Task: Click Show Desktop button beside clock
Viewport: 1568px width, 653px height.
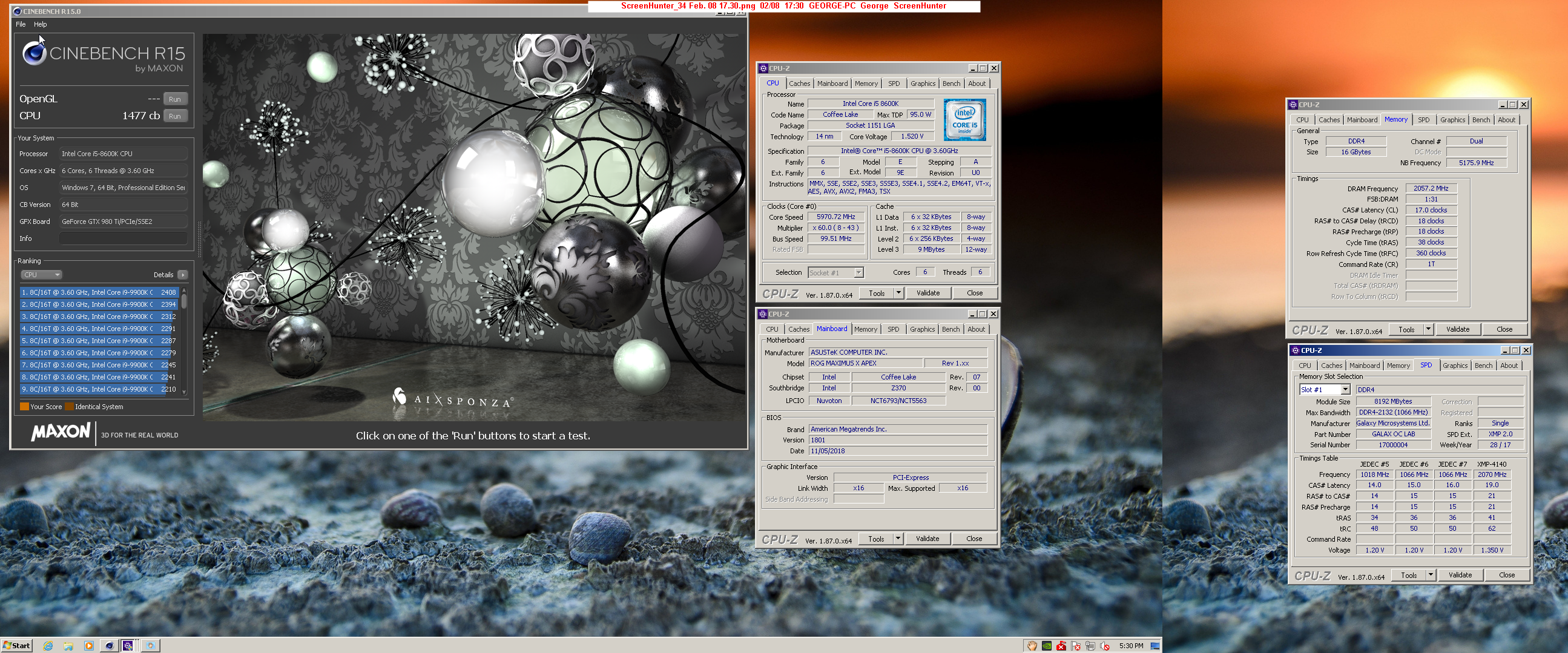Action: pyautogui.click(x=1155, y=646)
